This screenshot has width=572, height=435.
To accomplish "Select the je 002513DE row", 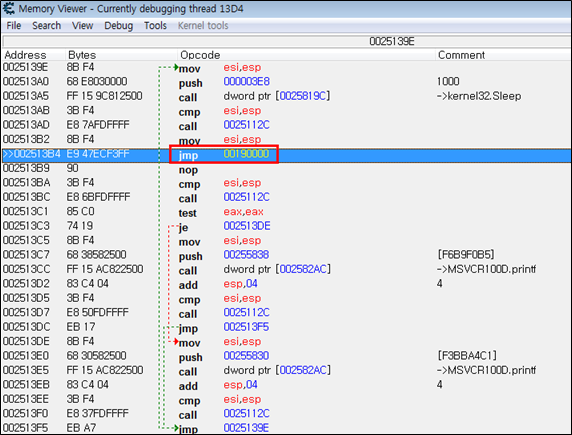I will (x=287, y=226).
